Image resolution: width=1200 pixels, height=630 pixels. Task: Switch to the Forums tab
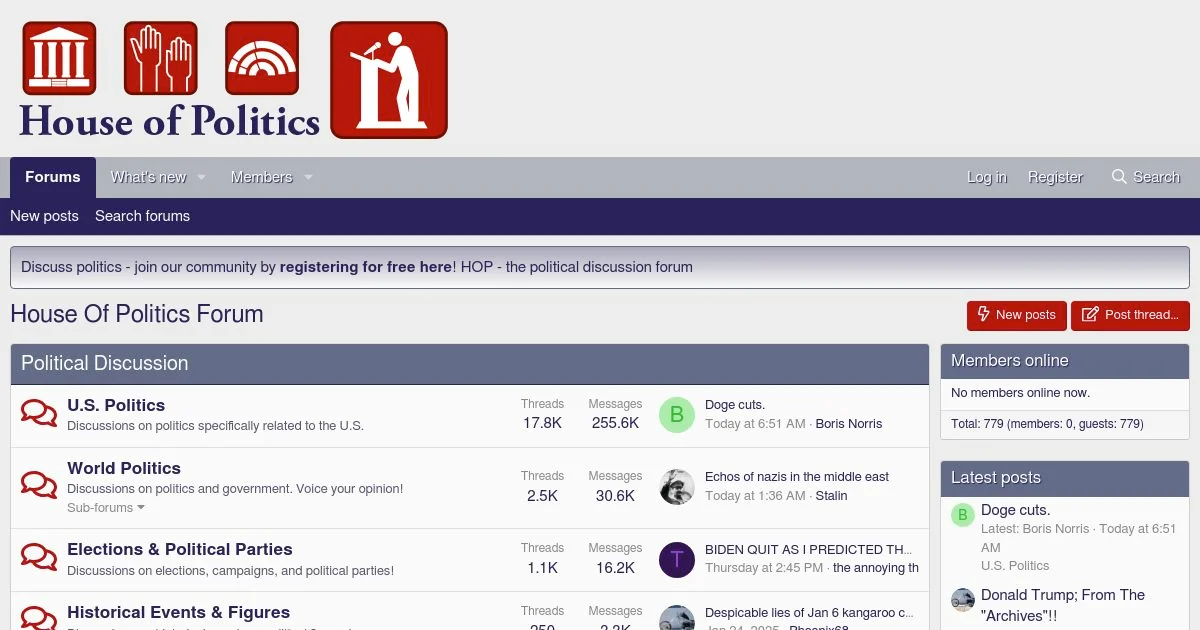pyautogui.click(x=53, y=177)
